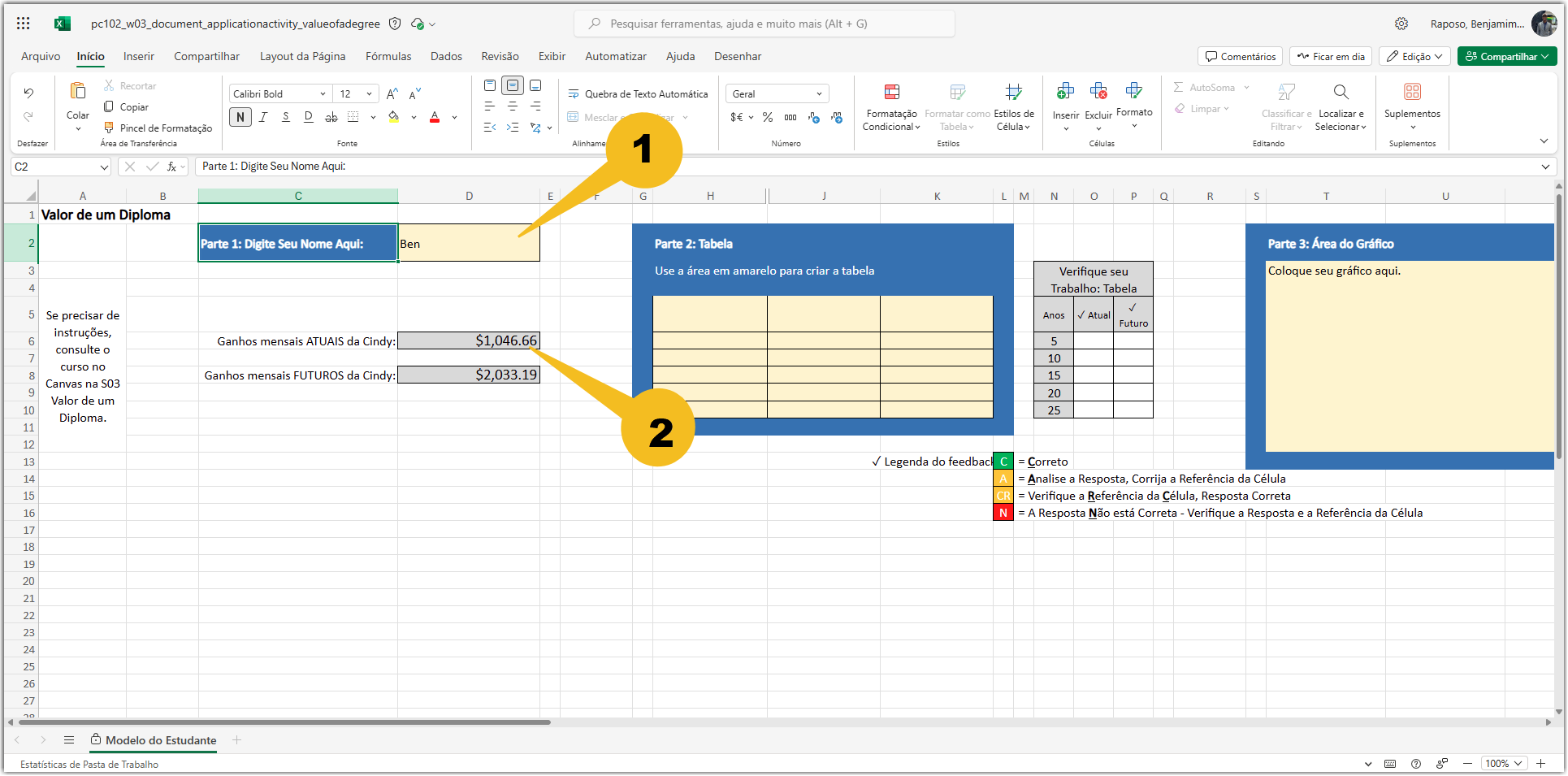The width and height of the screenshot is (1568, 776).
Task: Click the Paste clipboard icon
Action: coord(78,91)
